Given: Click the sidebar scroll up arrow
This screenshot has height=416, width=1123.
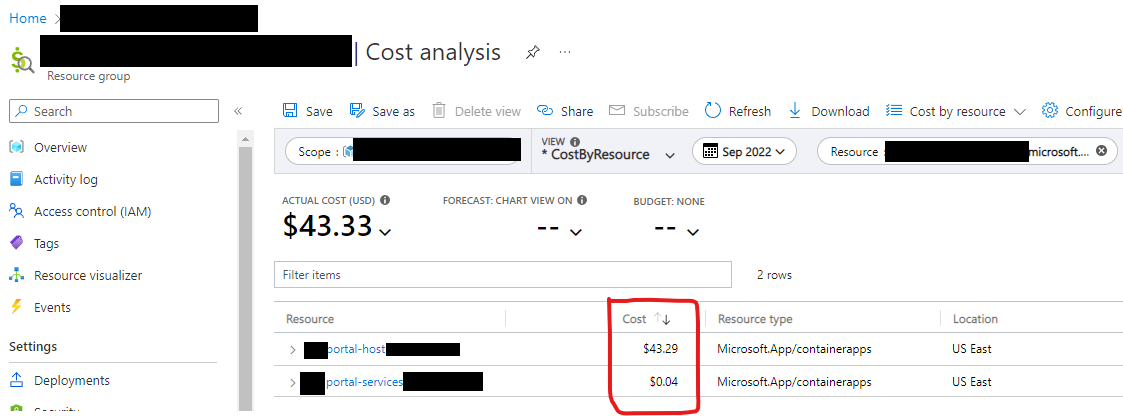Looking at the screenshot, I should coord(246,139).
